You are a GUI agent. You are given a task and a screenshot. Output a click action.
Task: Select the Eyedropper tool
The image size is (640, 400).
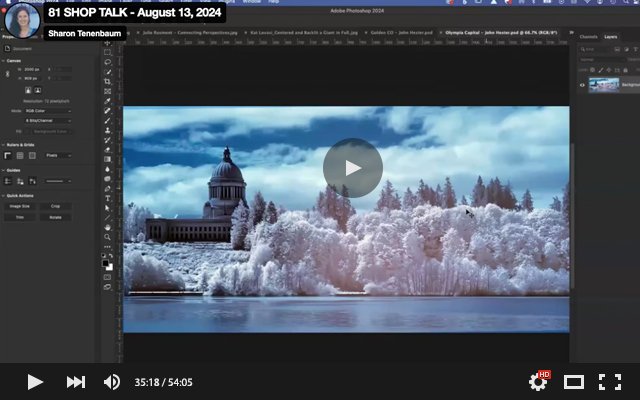click(107, 101)
